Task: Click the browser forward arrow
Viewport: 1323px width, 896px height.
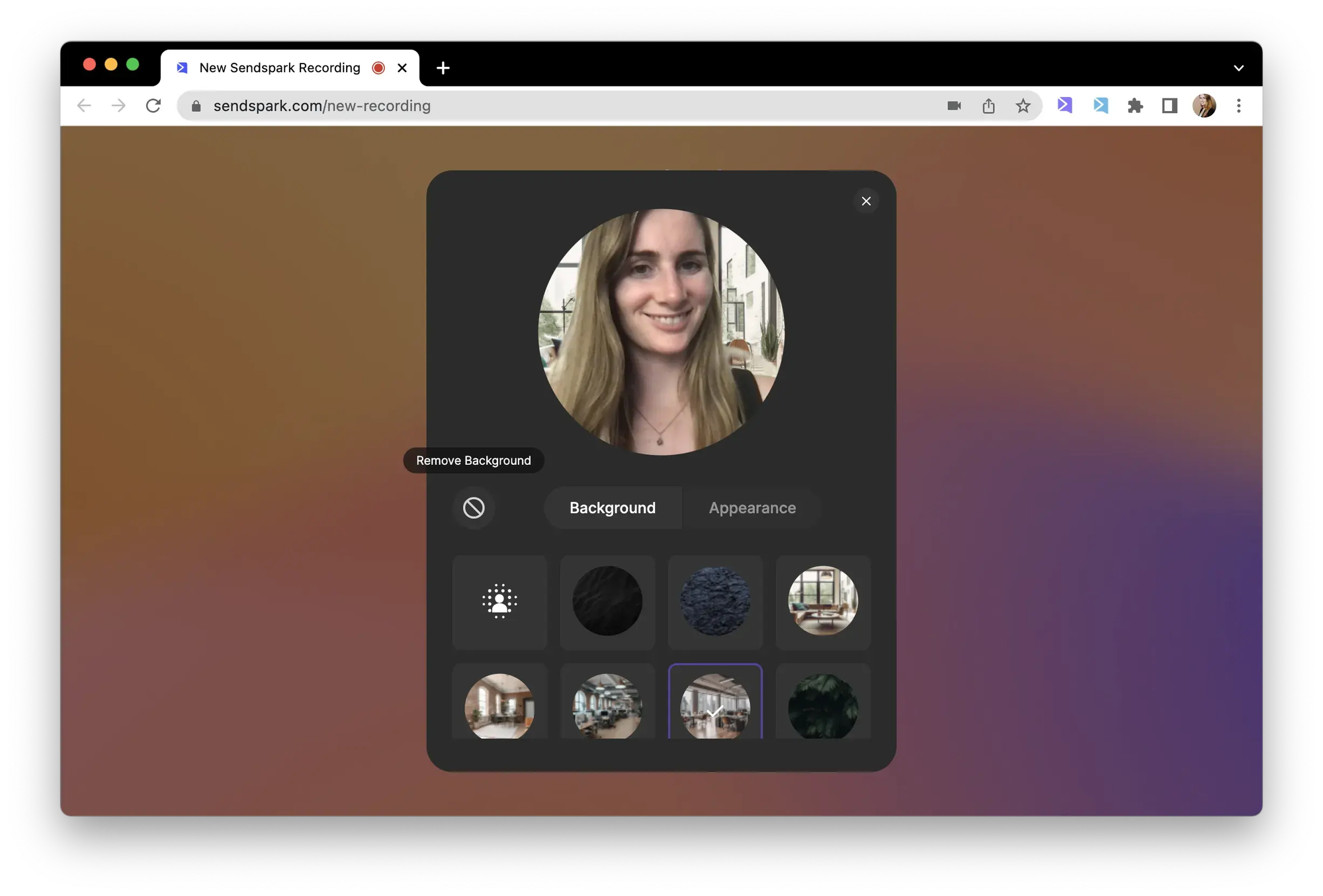Action: pos(118,106)
